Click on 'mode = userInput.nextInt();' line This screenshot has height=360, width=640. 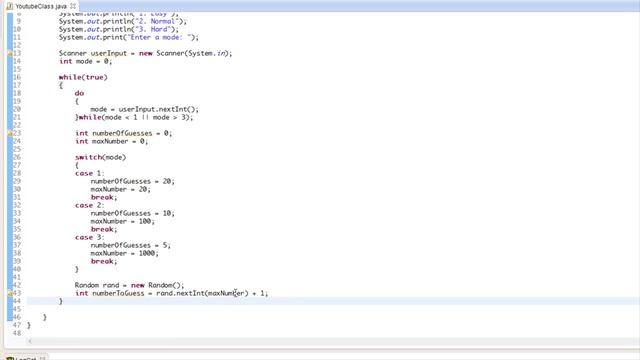pyautogui.click(x=144, y=109)
